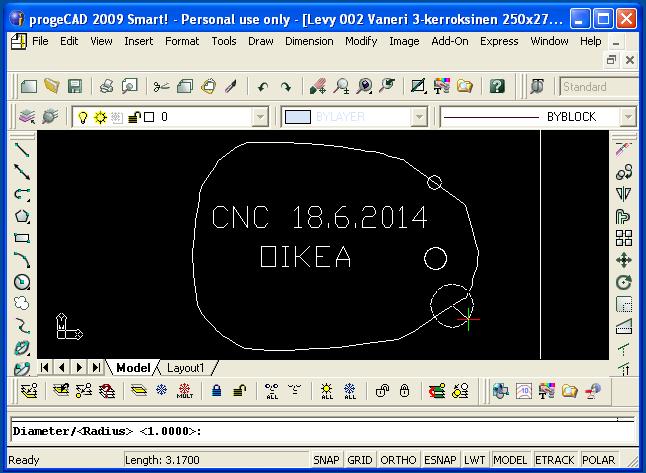Toggle SNAP mode in status bar
Screen dimensions: 646x473
326,460
